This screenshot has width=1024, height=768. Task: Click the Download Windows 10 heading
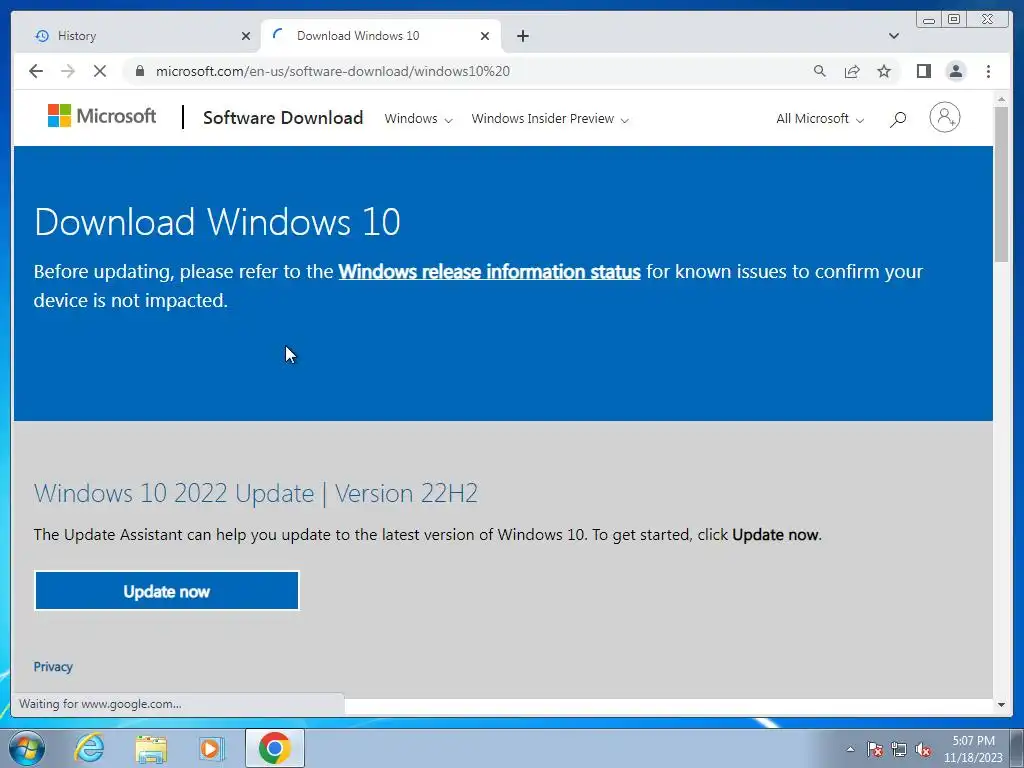[x=217, y=221]
